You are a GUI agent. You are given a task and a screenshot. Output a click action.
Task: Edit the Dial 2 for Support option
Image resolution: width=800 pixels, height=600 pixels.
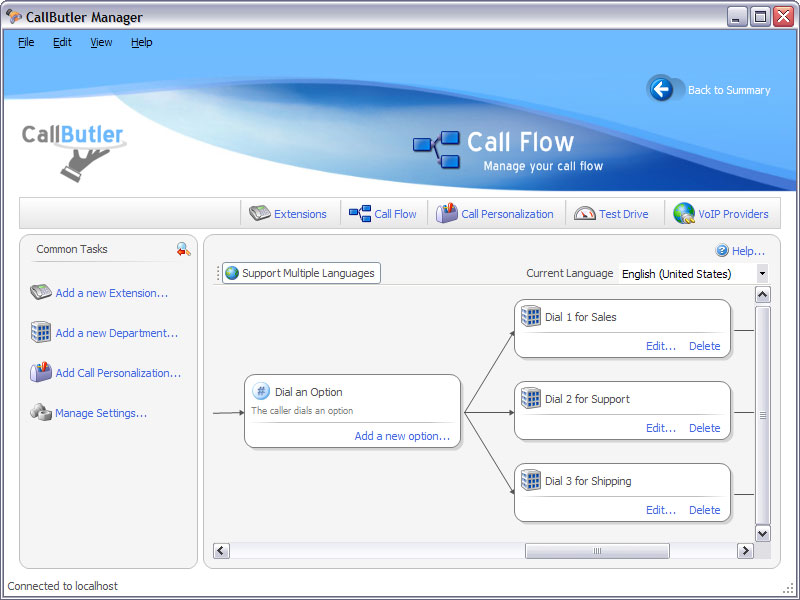click(x=661, y=428)
